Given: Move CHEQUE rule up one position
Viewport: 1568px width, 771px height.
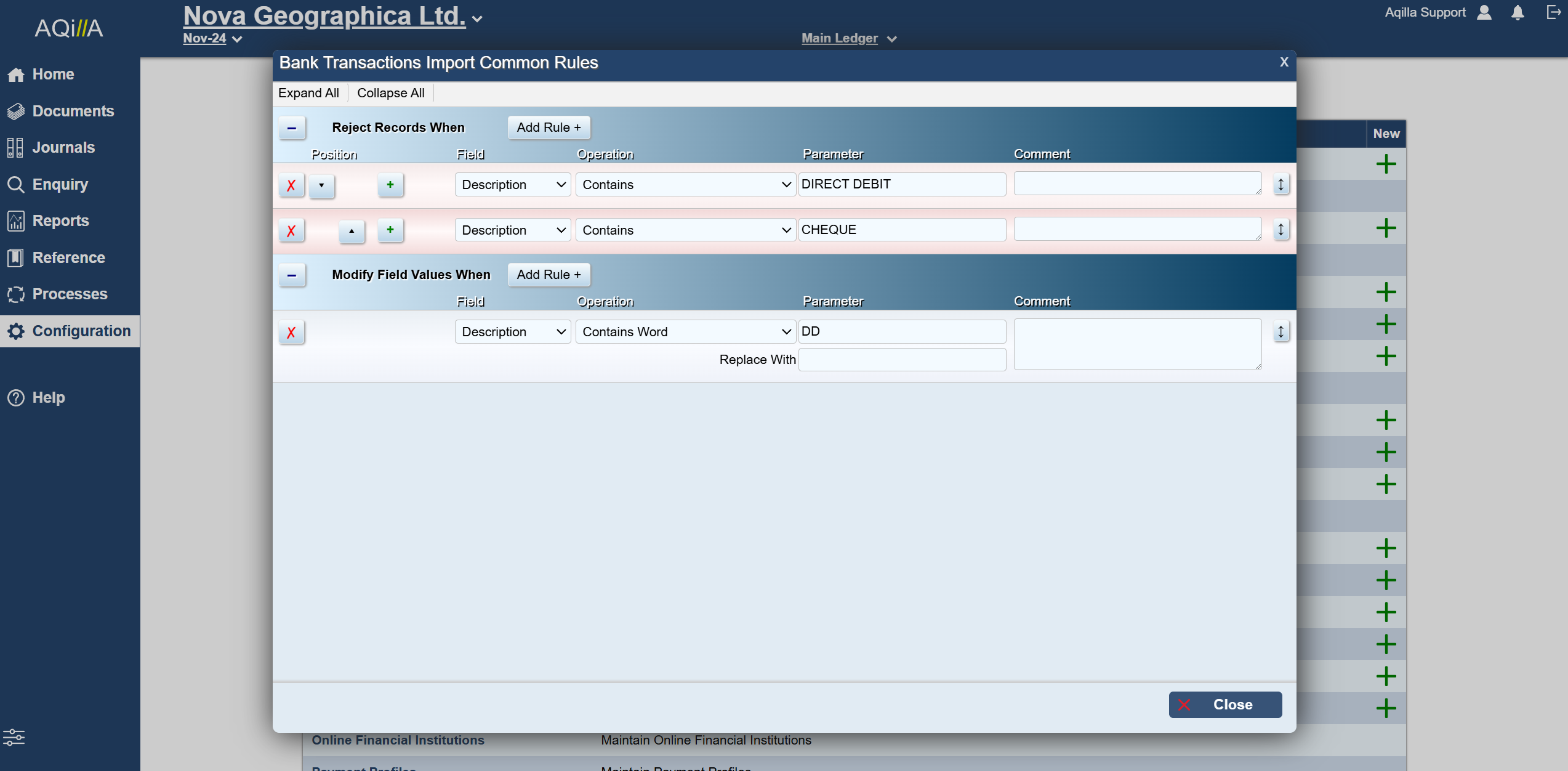Looking at the screenshot, I should pos(352,230).
